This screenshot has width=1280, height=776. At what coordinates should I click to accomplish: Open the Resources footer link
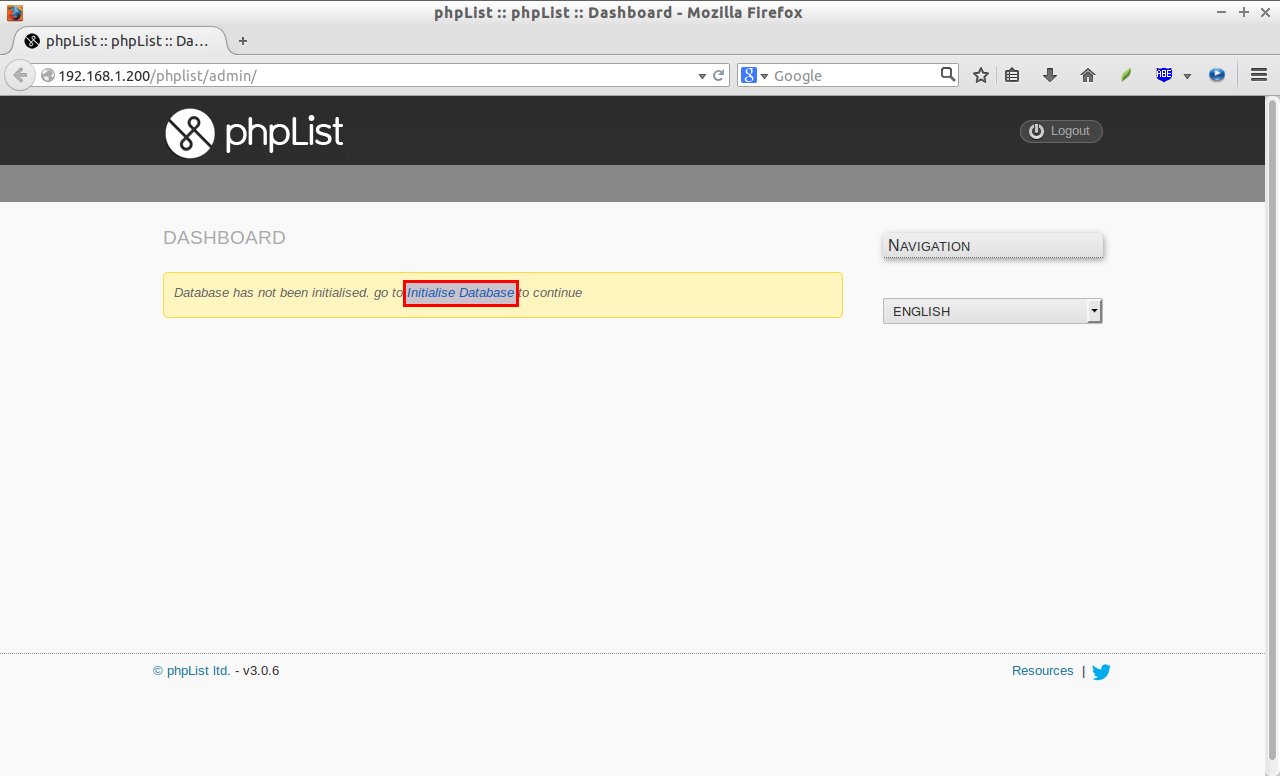(1042, 671)
